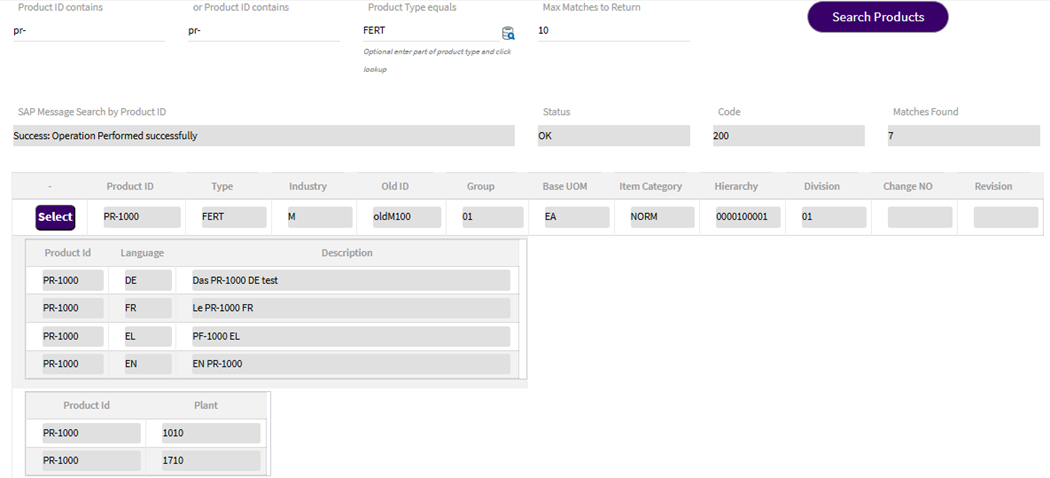Click the Old ID column header
Screen dimensions: 1050x478
point(394,186)
